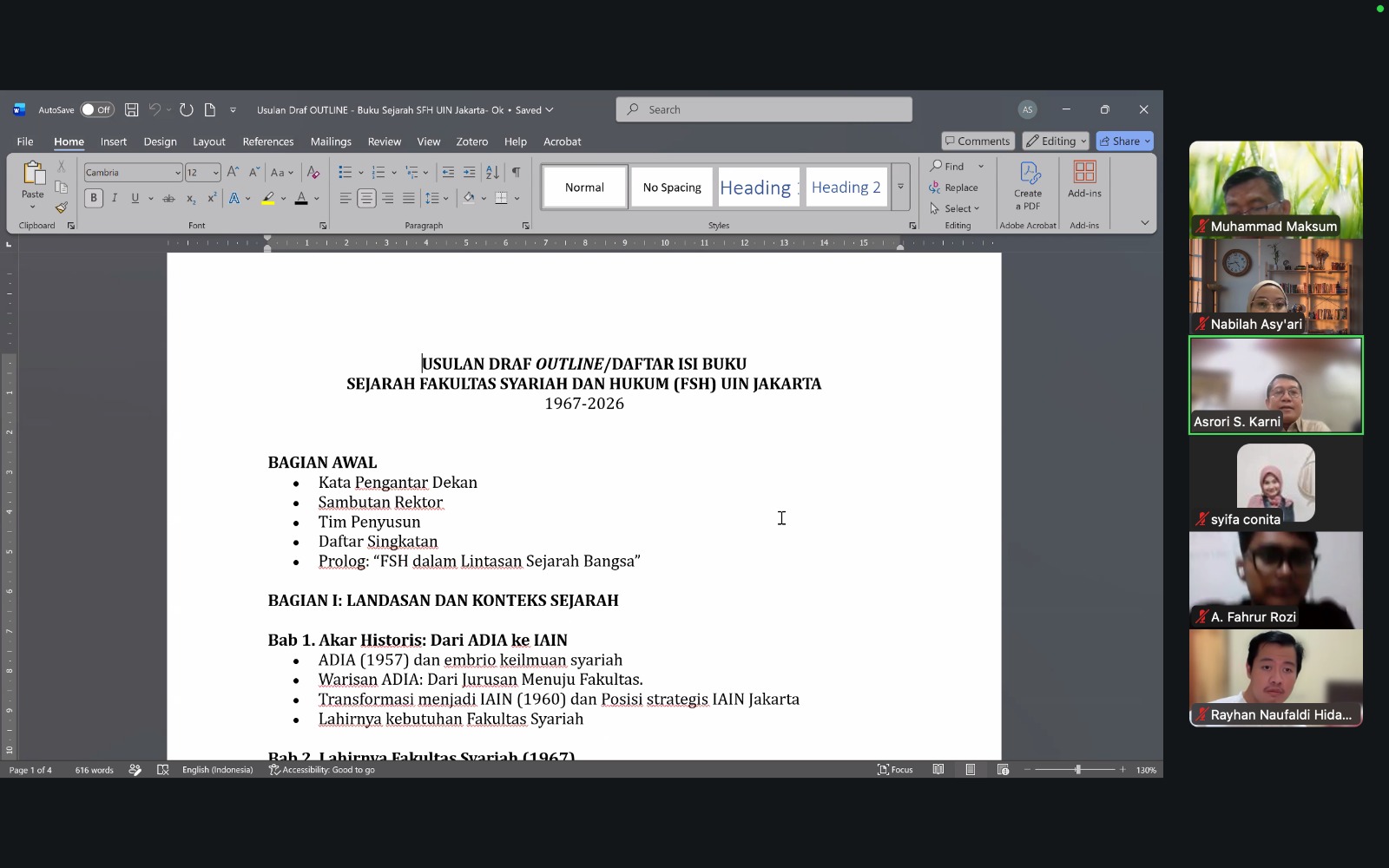The image size is (1389, 868).
Task: Click the Paste clipboard icon
Action: (x=33, y=174)
